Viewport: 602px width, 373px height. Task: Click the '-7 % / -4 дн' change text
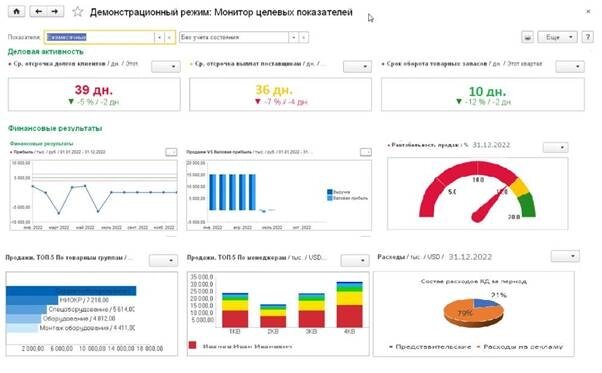click(286, 102)
